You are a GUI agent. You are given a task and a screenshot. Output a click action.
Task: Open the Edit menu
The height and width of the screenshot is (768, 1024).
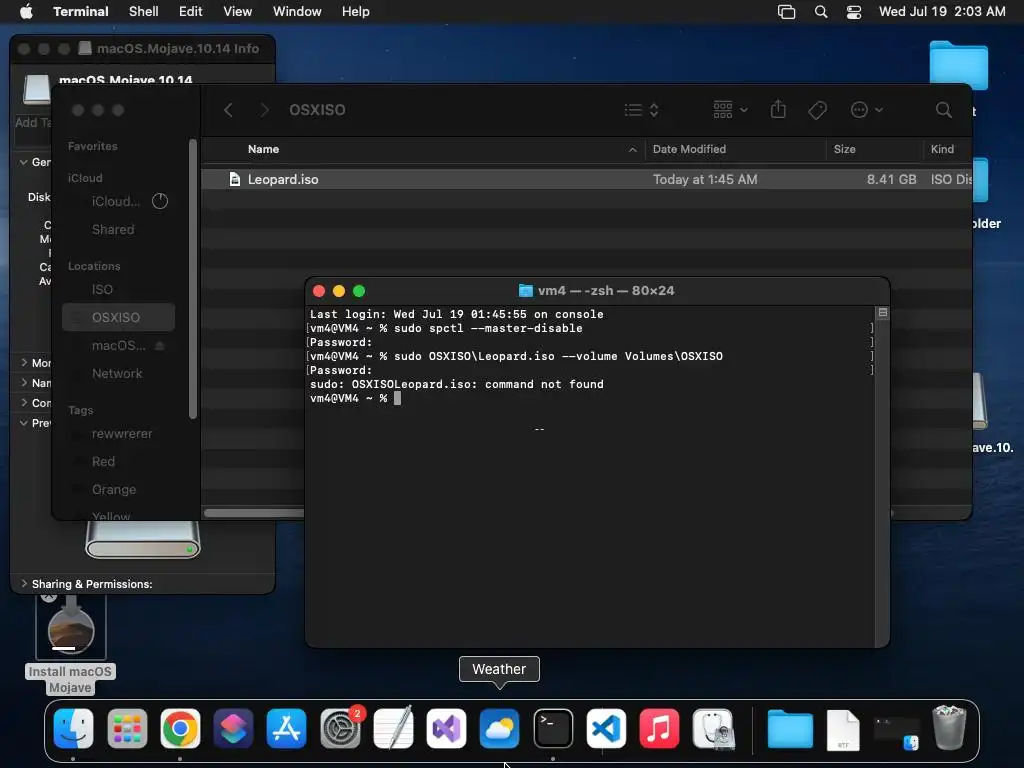pyautogui.click(x=191, y=12)
